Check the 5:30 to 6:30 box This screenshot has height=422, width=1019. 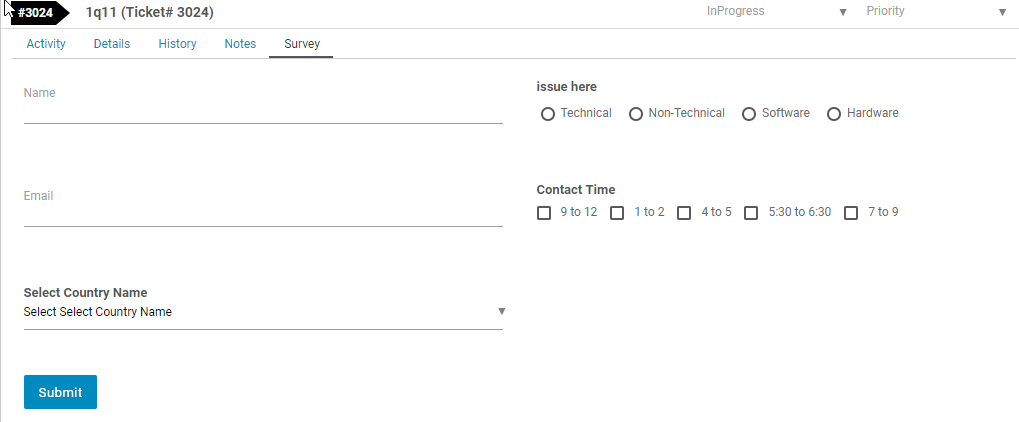tap(751, 213)
